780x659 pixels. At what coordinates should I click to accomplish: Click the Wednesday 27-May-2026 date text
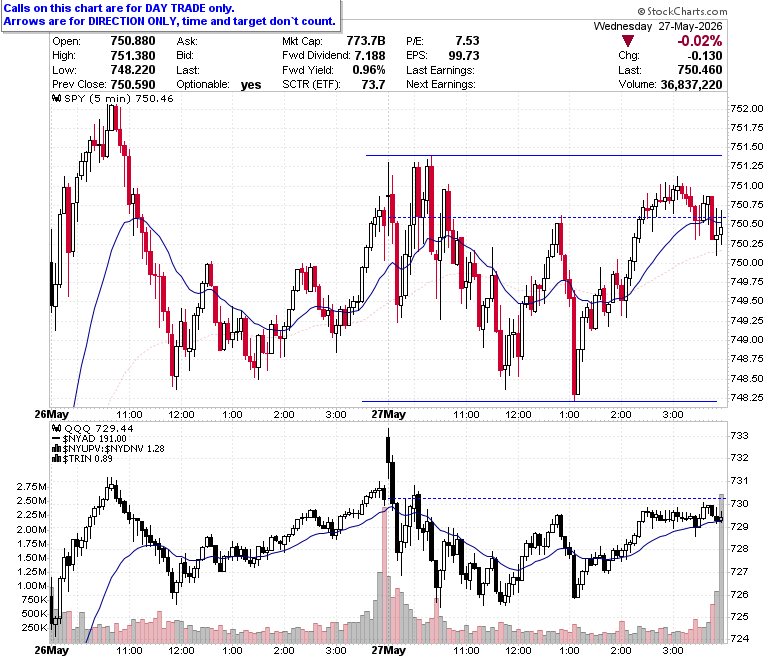point(658,26)
